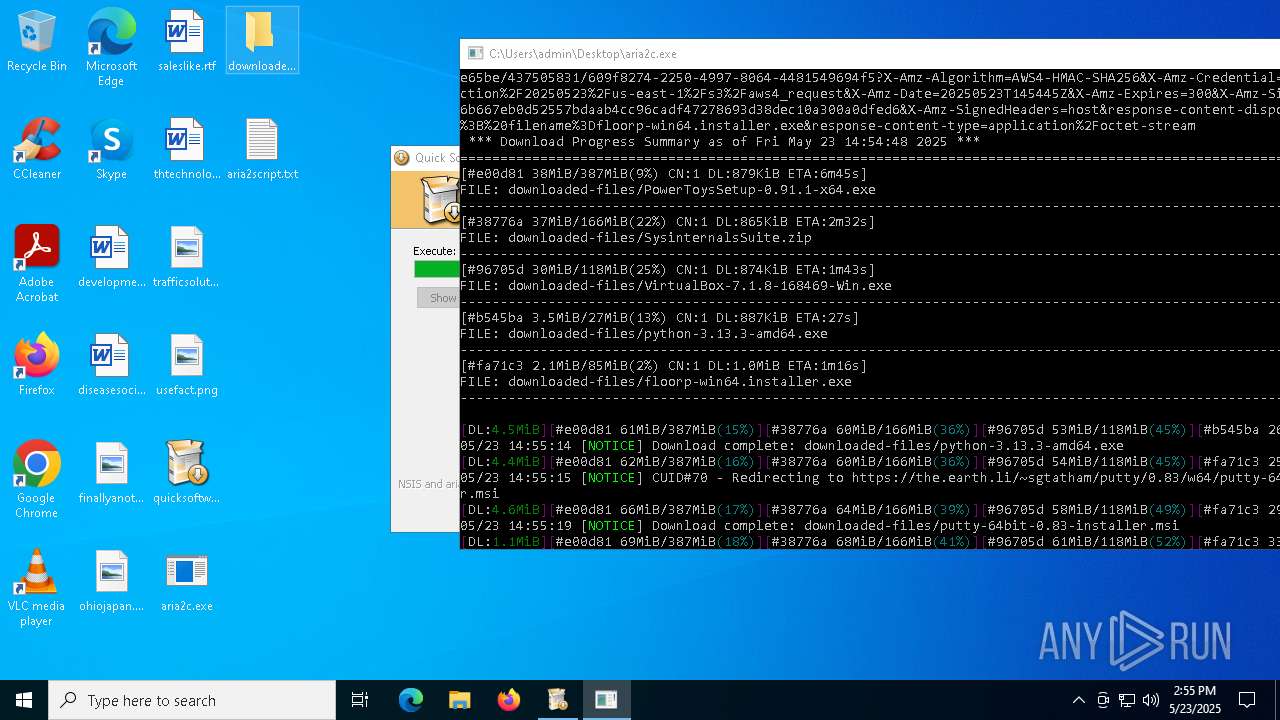Viewport: 1280px width, 720px height.
Task: Open Task View in taskbar
Action: [360, 700]
